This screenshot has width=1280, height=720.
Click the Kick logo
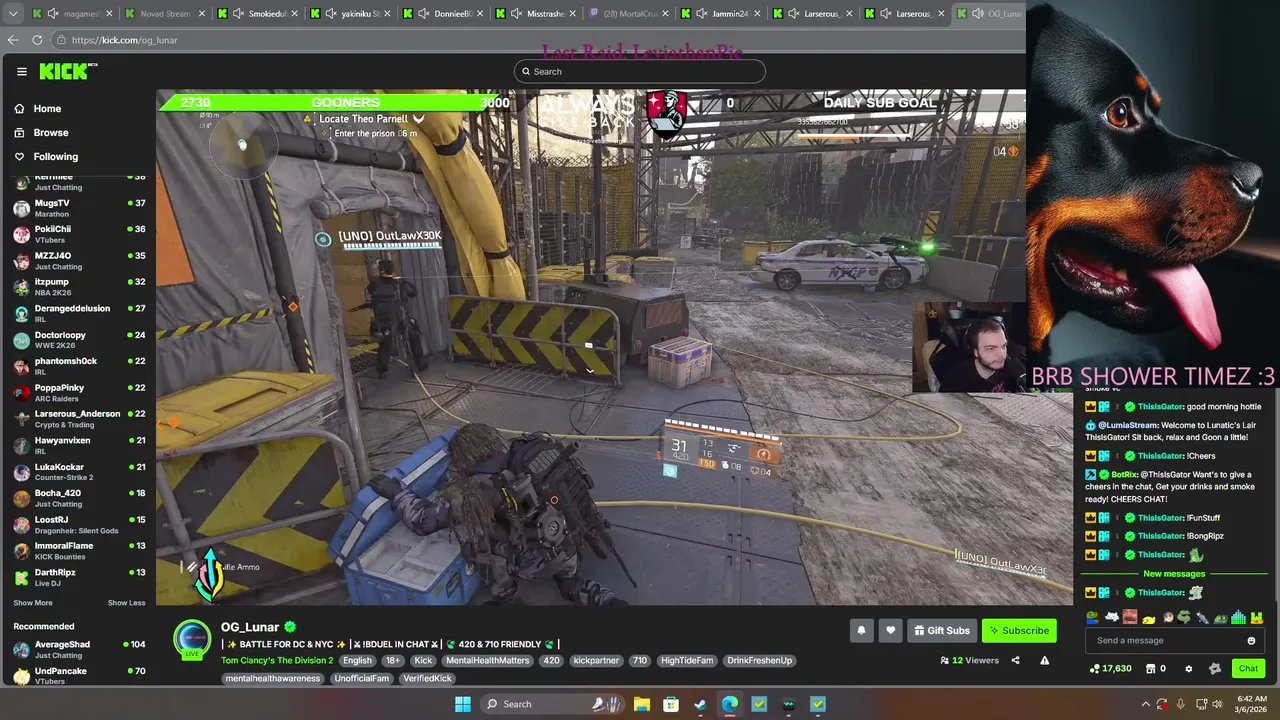tap(68, 71)
